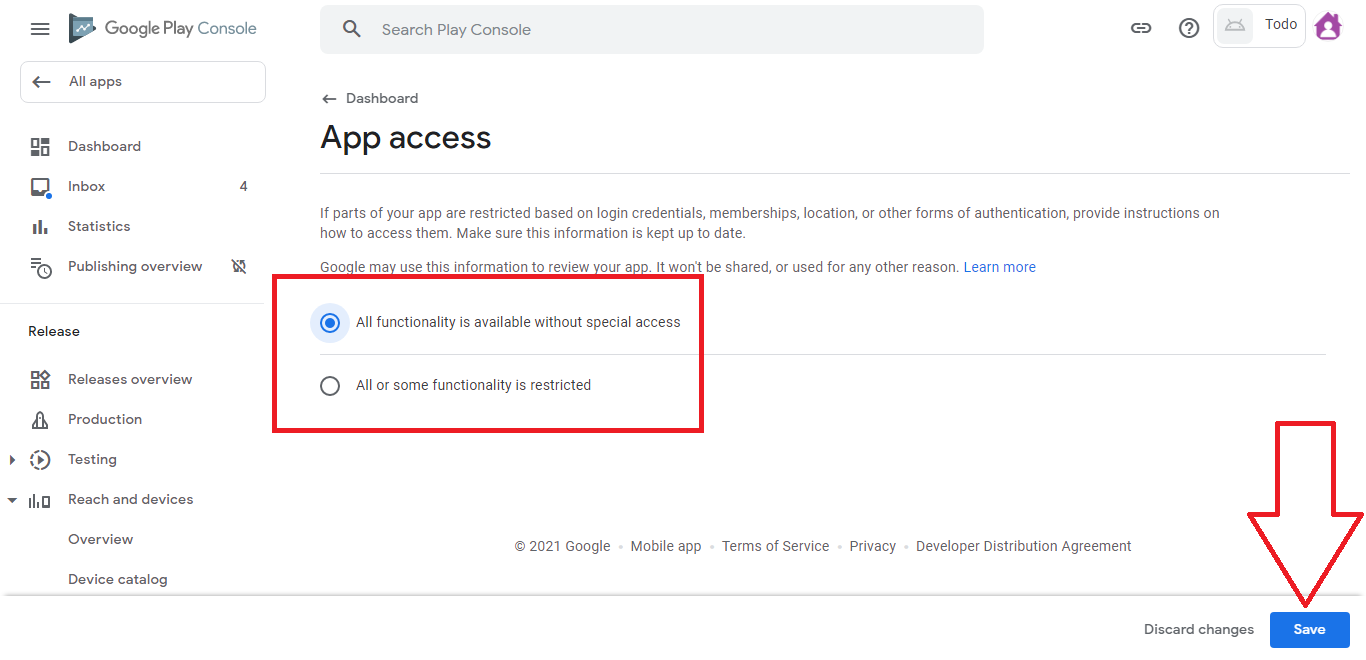
Task: Select "All functionality is available without special access"
Action: point(330,323)
